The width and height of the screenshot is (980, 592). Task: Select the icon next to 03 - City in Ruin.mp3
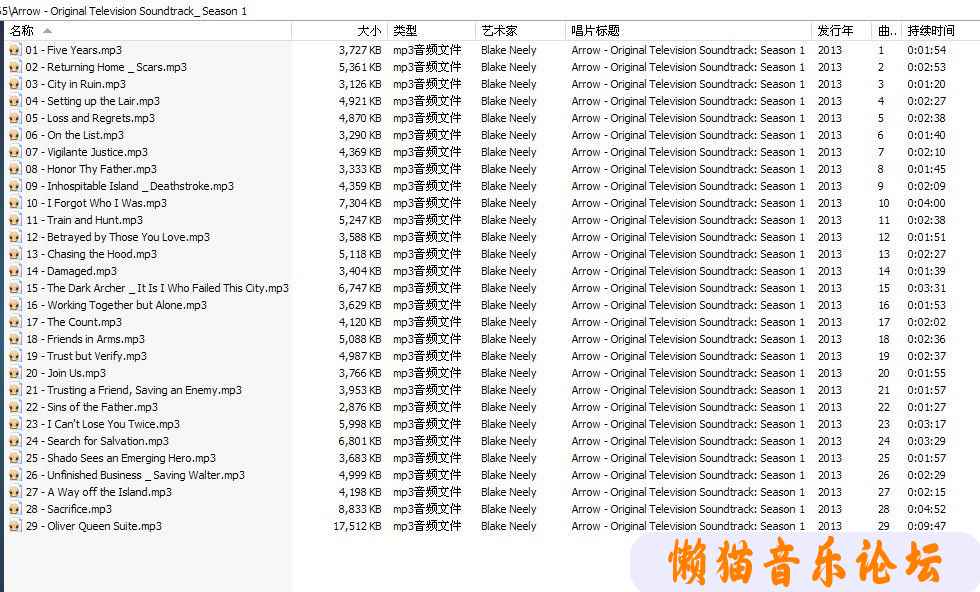coord(14,84)
